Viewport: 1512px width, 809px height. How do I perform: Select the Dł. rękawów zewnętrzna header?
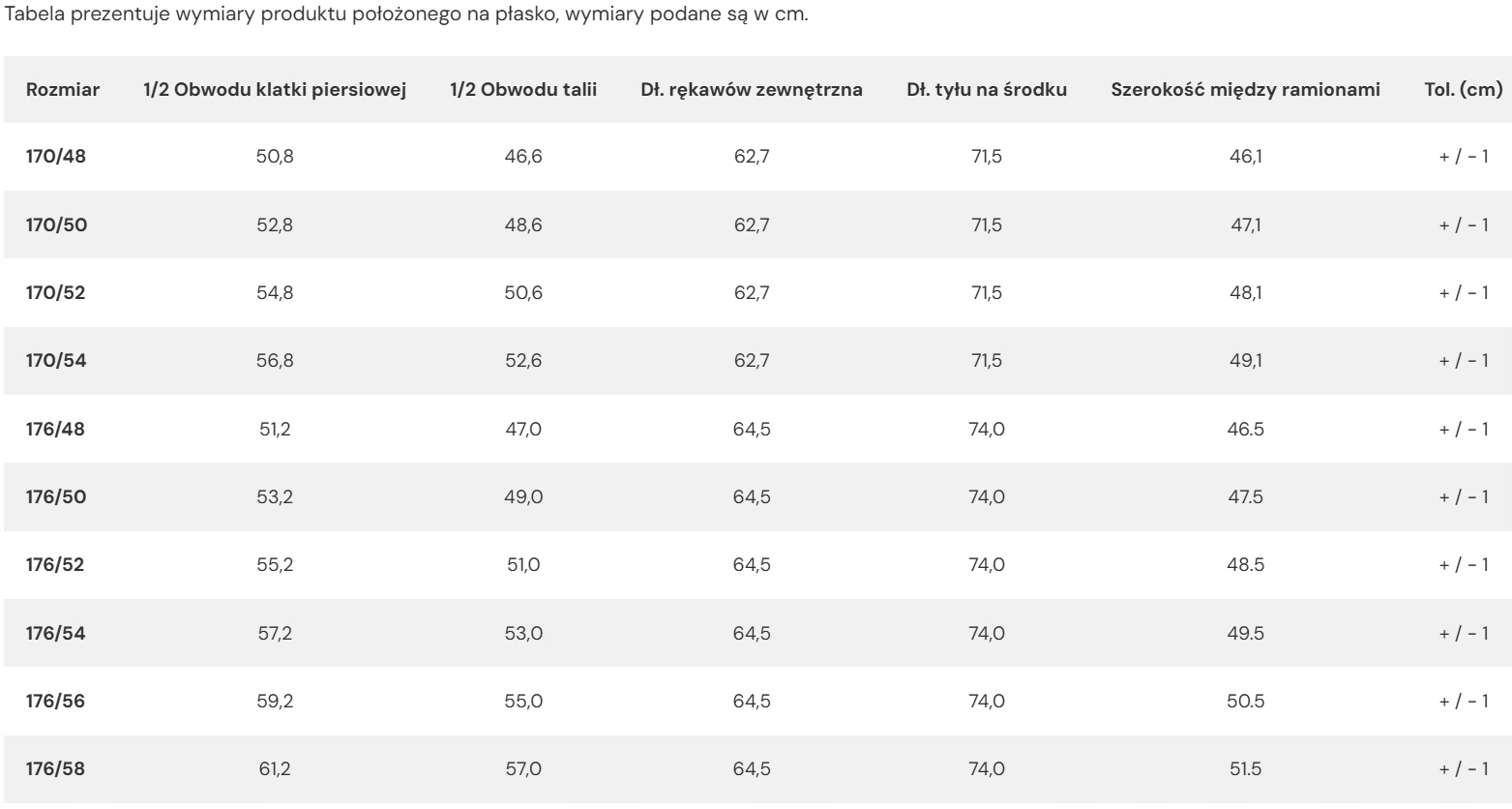tap(752, 90)
